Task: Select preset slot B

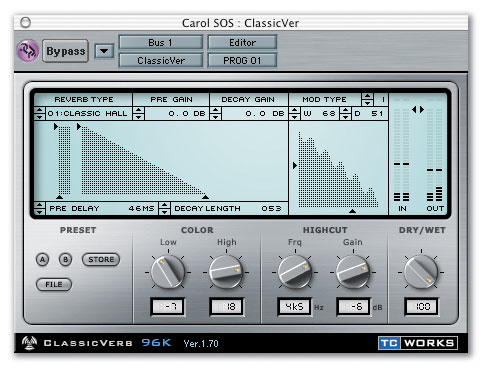Action: [x=65, y=259]
